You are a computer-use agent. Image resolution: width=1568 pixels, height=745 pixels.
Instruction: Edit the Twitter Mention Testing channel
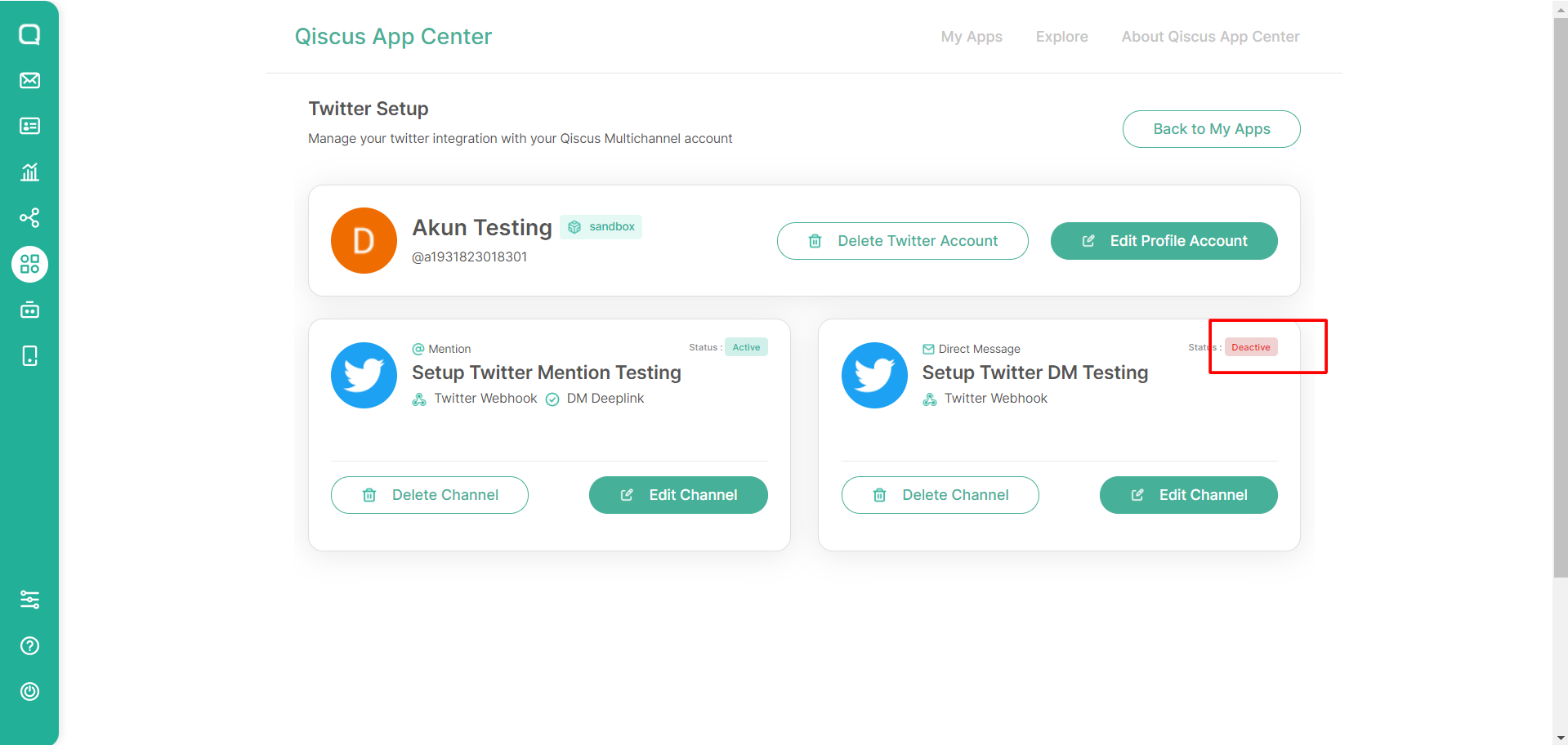click(678, 495)
